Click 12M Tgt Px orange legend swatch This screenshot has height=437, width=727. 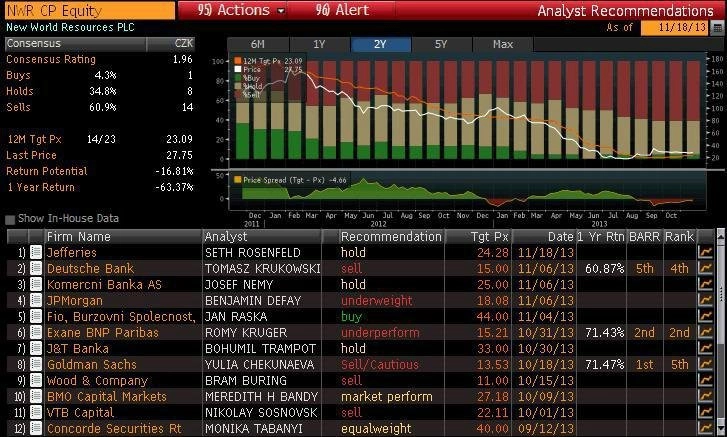point(238,61)
